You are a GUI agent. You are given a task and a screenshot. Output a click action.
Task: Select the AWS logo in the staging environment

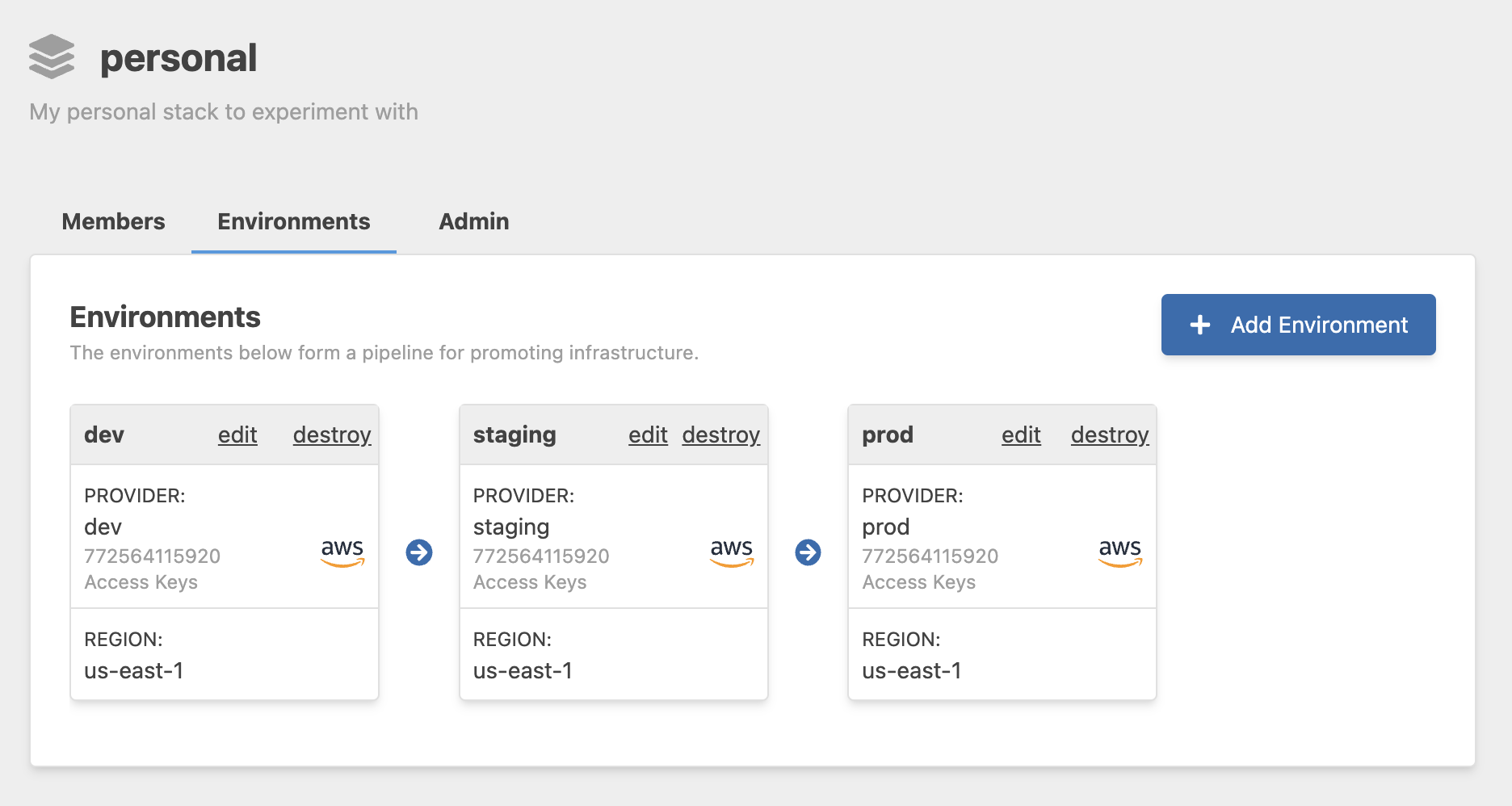pos(731,552)
